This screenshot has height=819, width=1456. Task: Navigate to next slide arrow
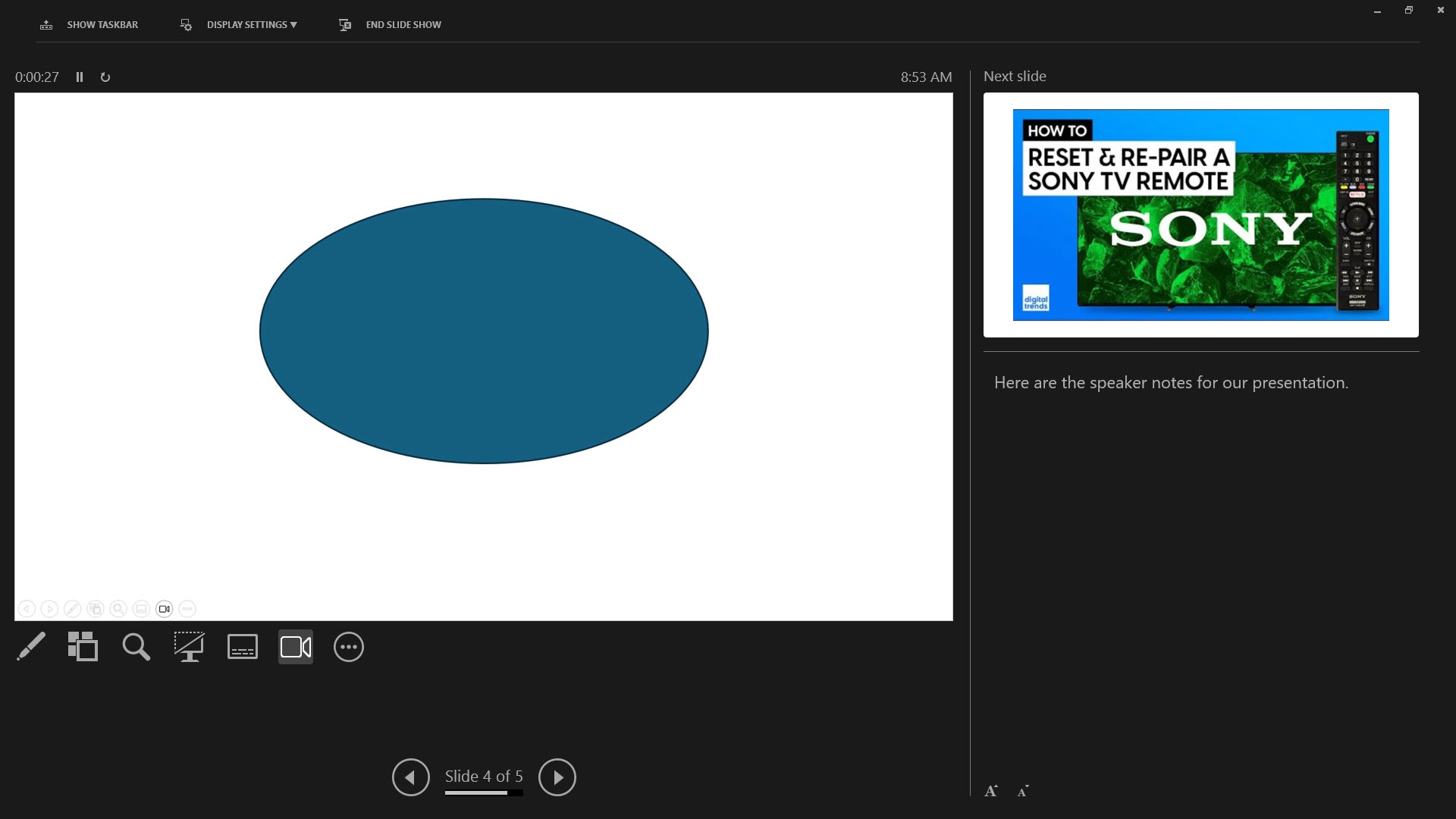point(557,777)
